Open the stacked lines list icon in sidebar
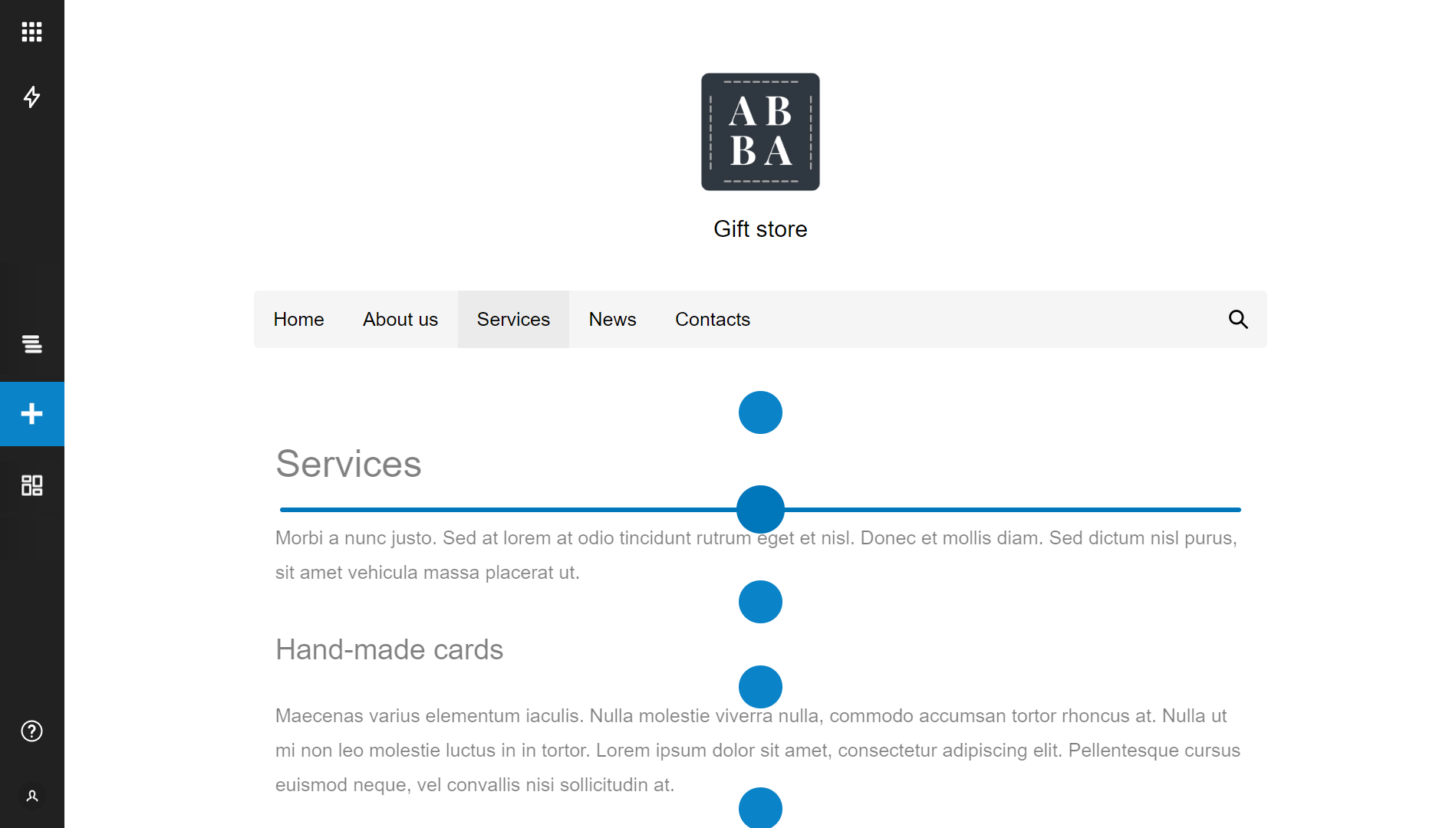Image resolution: width=1456 pixels, height=828 pixels. point(31,344)
